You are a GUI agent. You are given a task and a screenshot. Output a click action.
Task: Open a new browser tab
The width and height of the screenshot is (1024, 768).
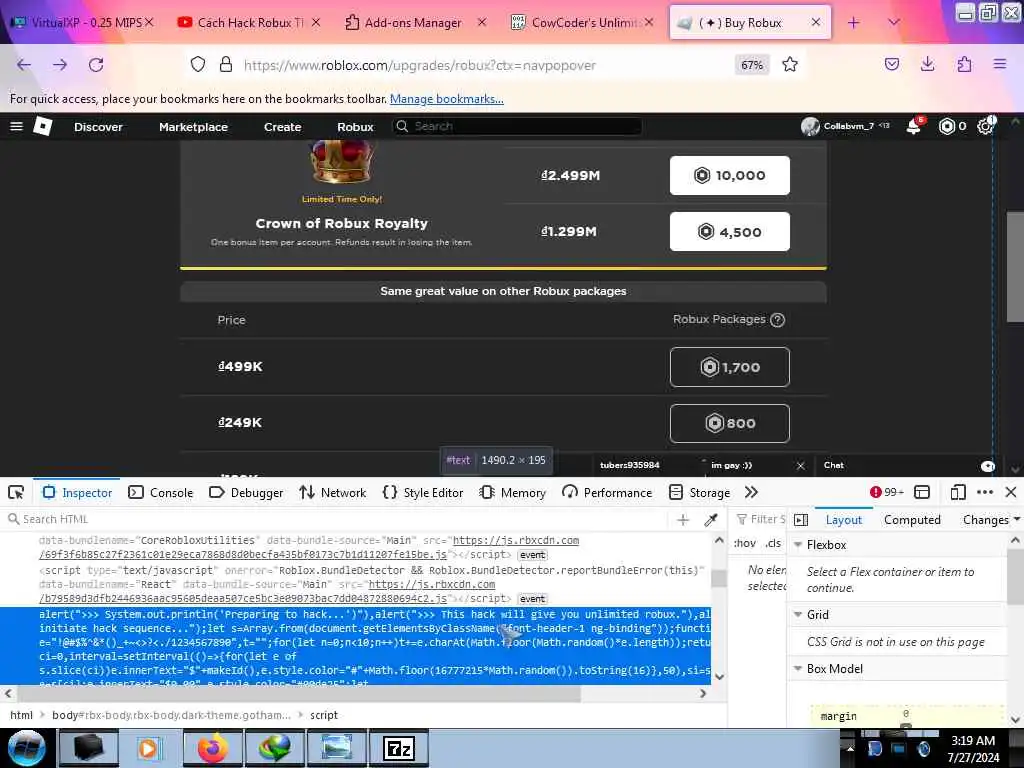854,22
